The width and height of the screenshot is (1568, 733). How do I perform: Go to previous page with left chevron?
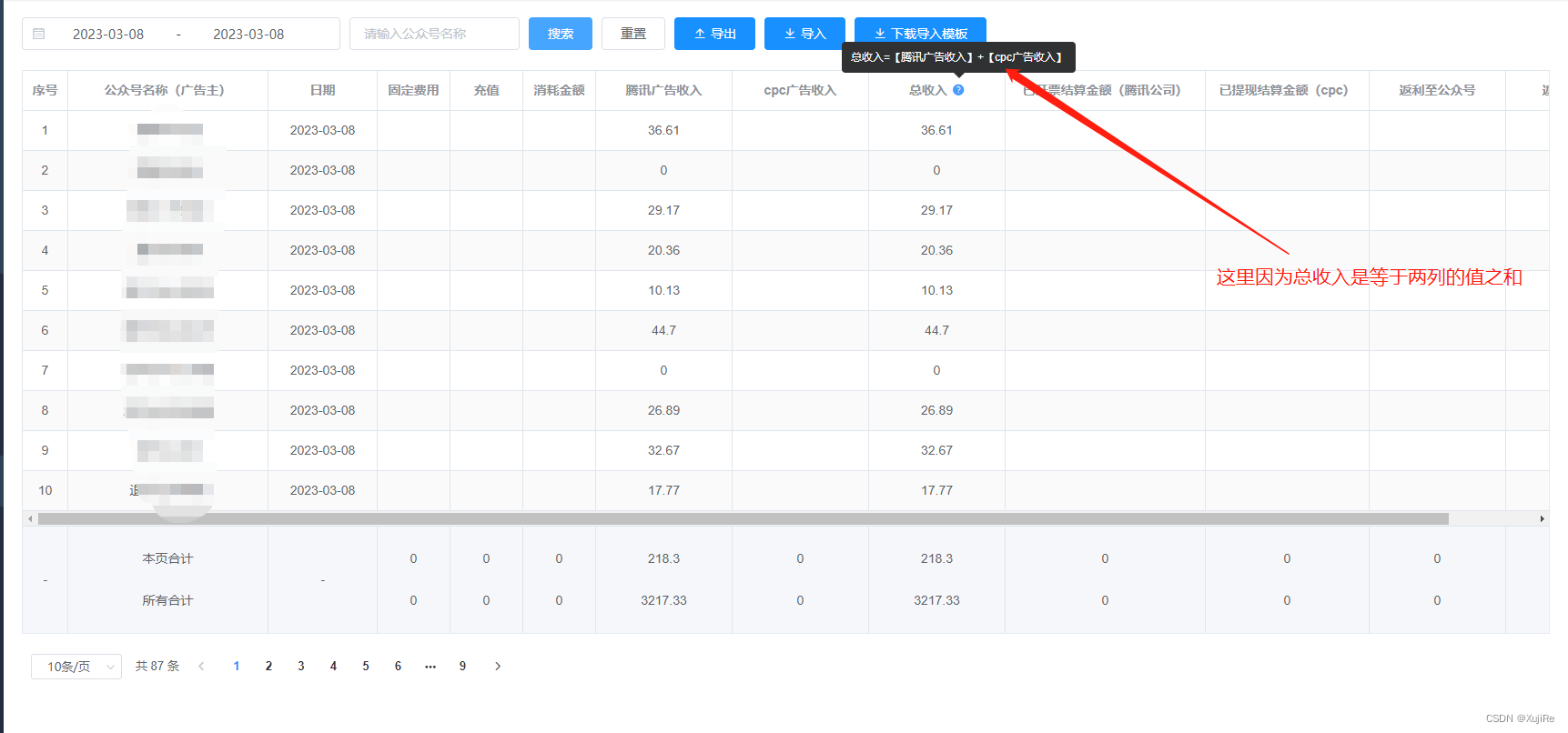point(201,667)
